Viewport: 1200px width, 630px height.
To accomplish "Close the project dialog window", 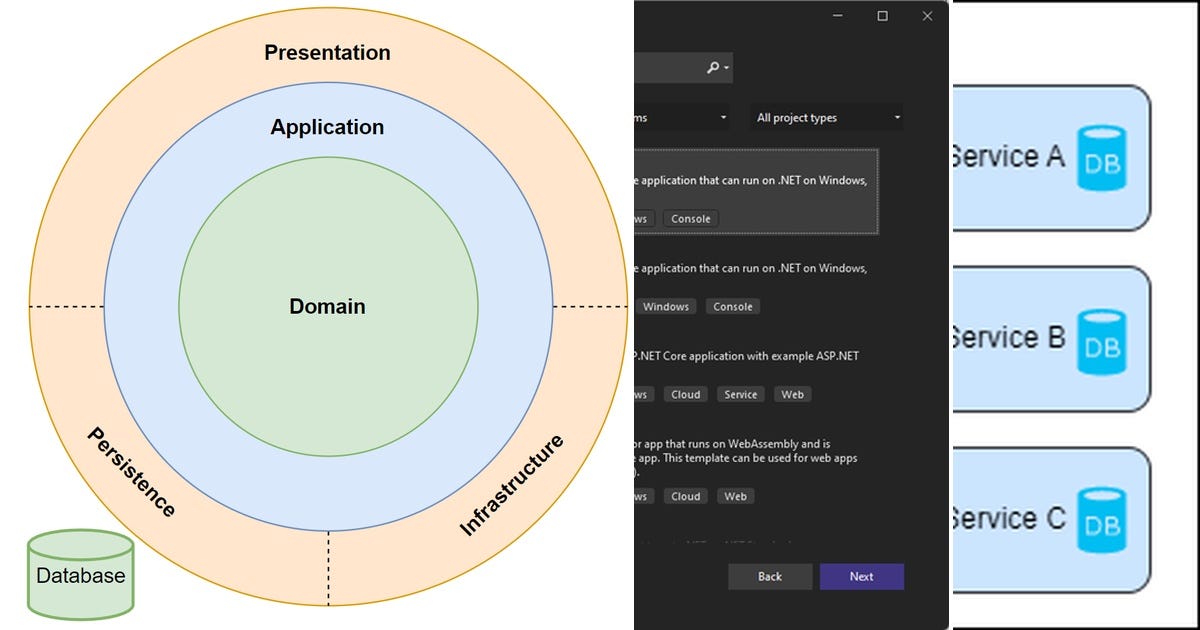I will click(927, 16).
